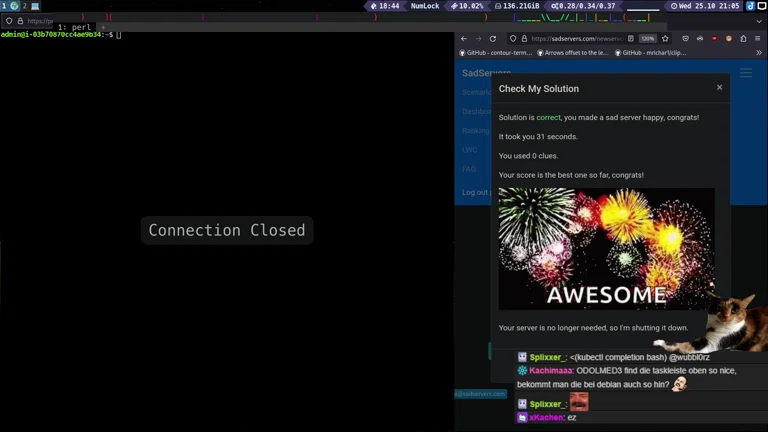Screen dimensions: 768x432
Task: Click the white display tray icon
Action: tap(762, 6)
